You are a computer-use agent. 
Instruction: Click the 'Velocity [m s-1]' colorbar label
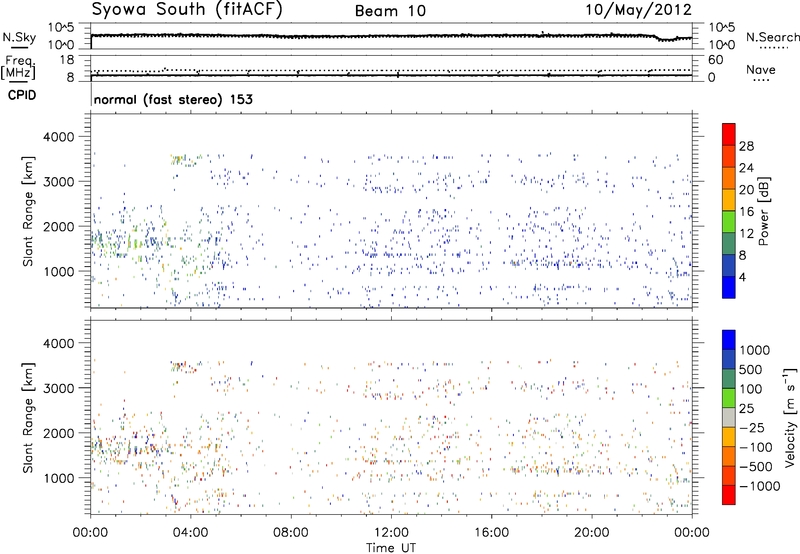click(x=790, y=417)
